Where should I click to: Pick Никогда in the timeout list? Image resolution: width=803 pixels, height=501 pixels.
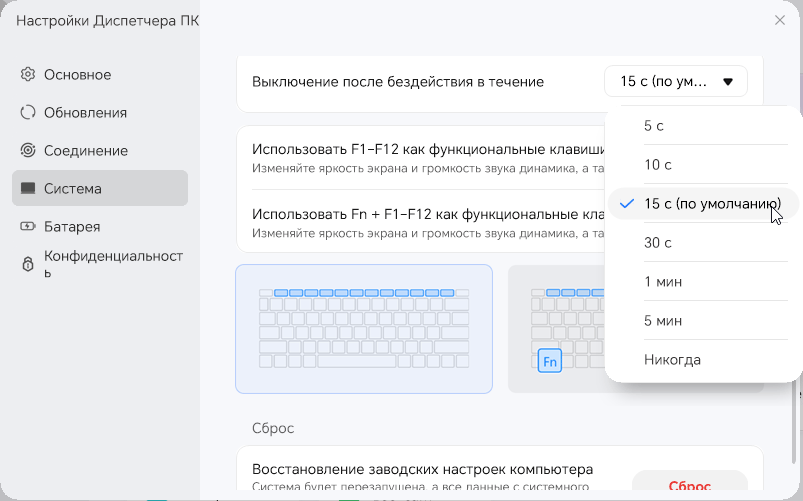pos(672,360)
